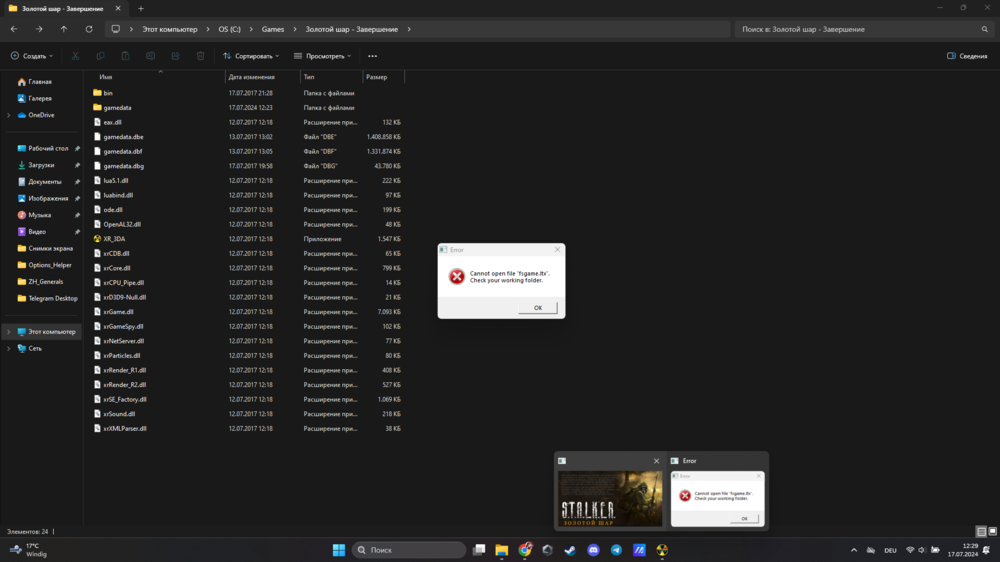Viewport: 1000px width, 562px height.
Task: Click the three-dots more options button
Action: click(372, 56)
